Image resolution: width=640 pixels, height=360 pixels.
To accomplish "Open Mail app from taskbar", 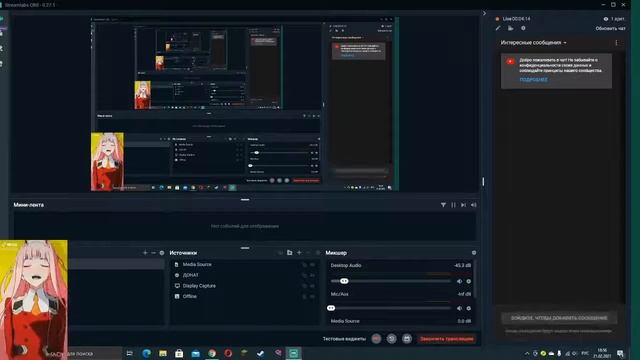I will (196, 353).
